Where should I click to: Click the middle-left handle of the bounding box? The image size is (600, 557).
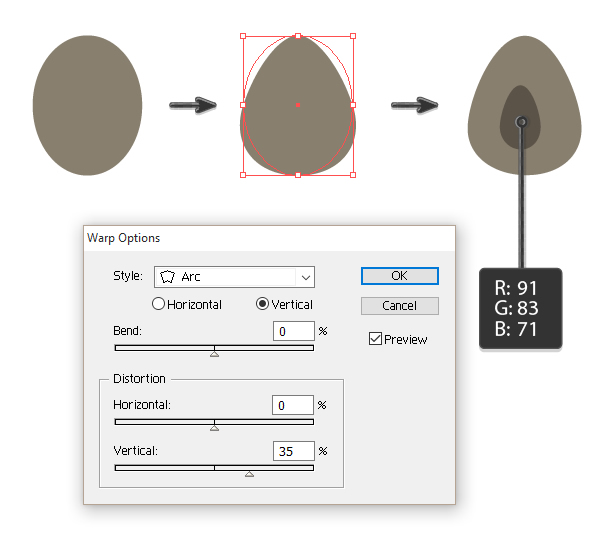(243, 105)
